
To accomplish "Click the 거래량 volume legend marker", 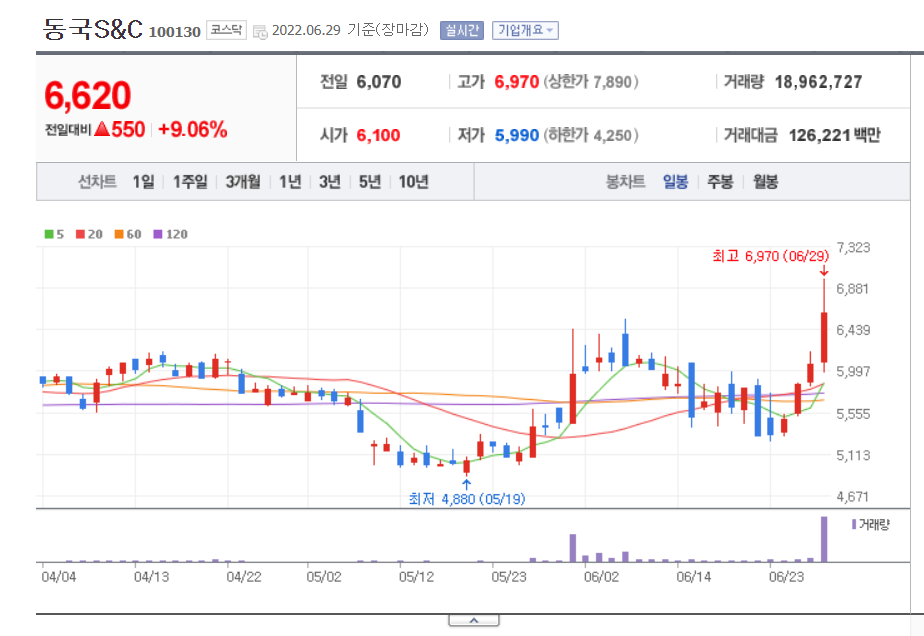I will click(854, 524).
